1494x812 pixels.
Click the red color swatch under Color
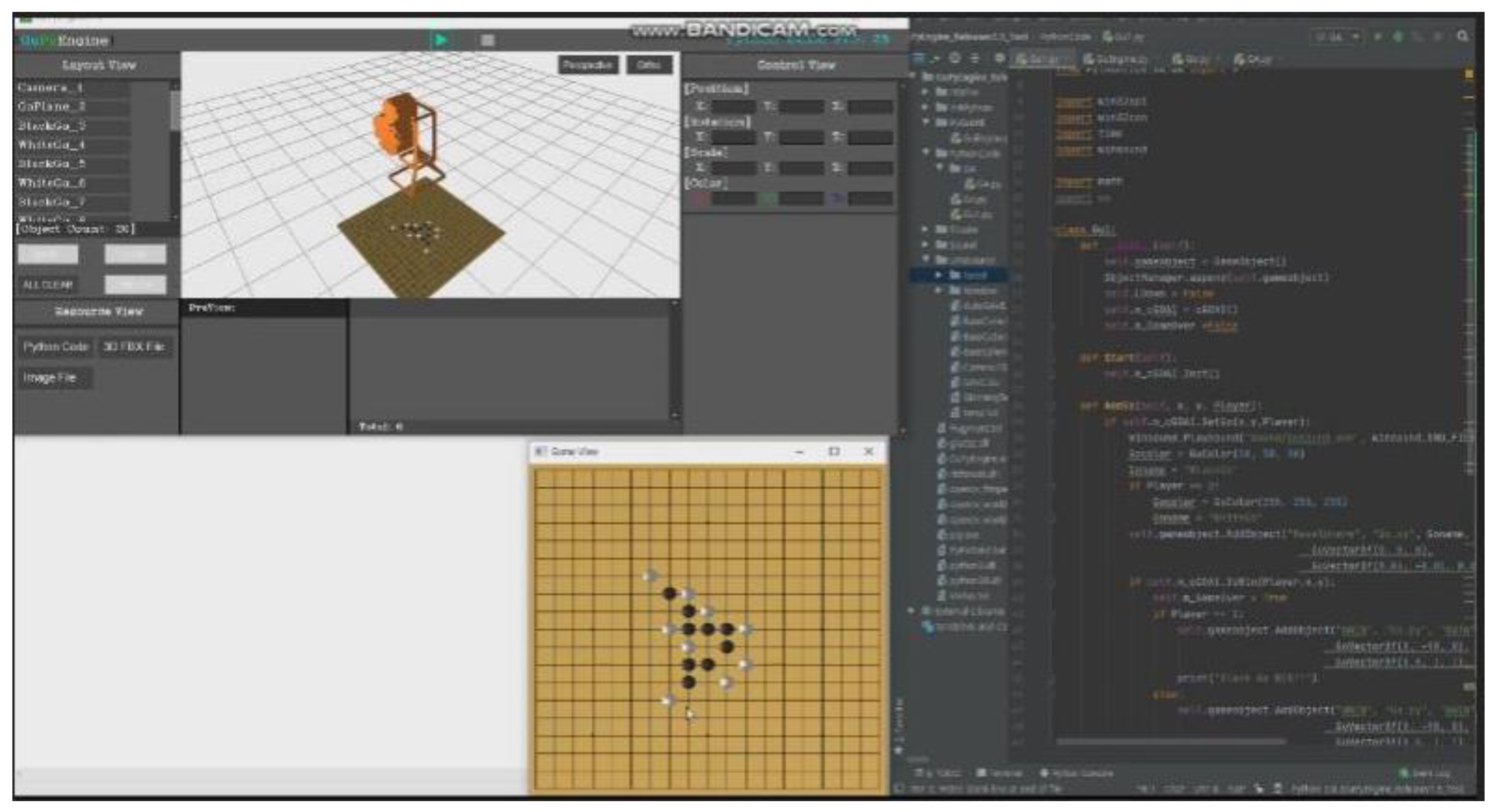700,199
